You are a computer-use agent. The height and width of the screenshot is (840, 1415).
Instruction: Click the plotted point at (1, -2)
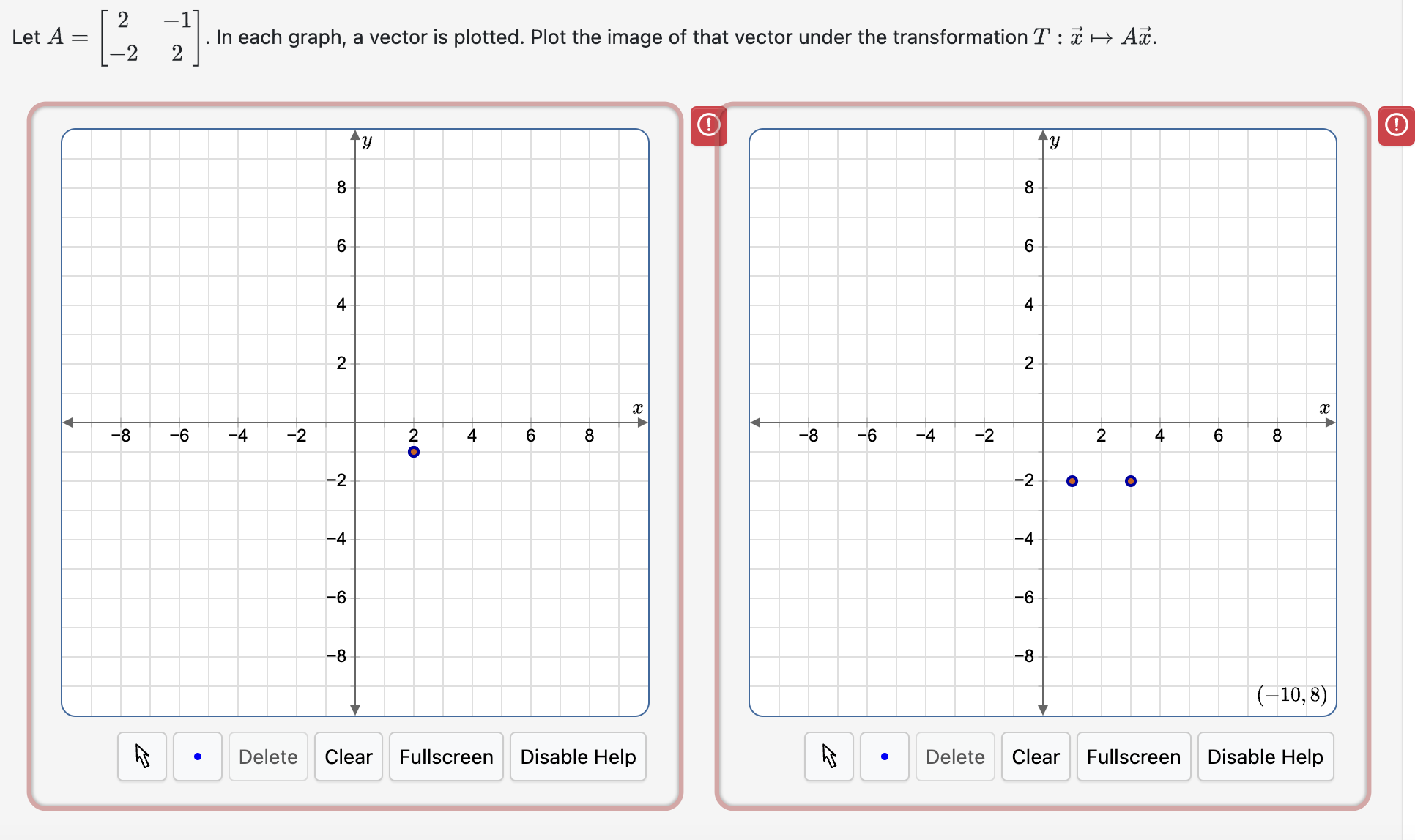pyautogui.click(x=1072, y=481)
